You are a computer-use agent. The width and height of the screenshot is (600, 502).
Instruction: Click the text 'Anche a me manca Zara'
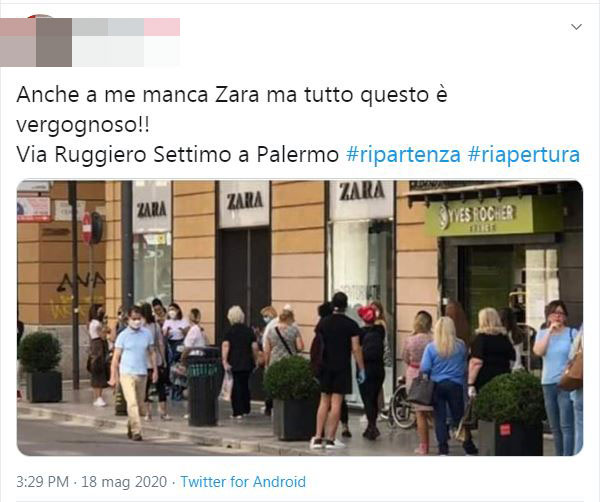[138, 95]
